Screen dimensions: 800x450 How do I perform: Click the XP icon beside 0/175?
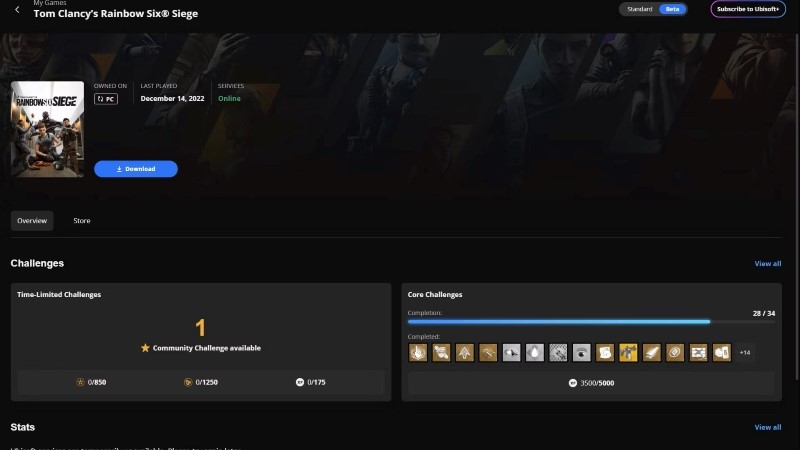pyautogui.click(x=300, y=382)
